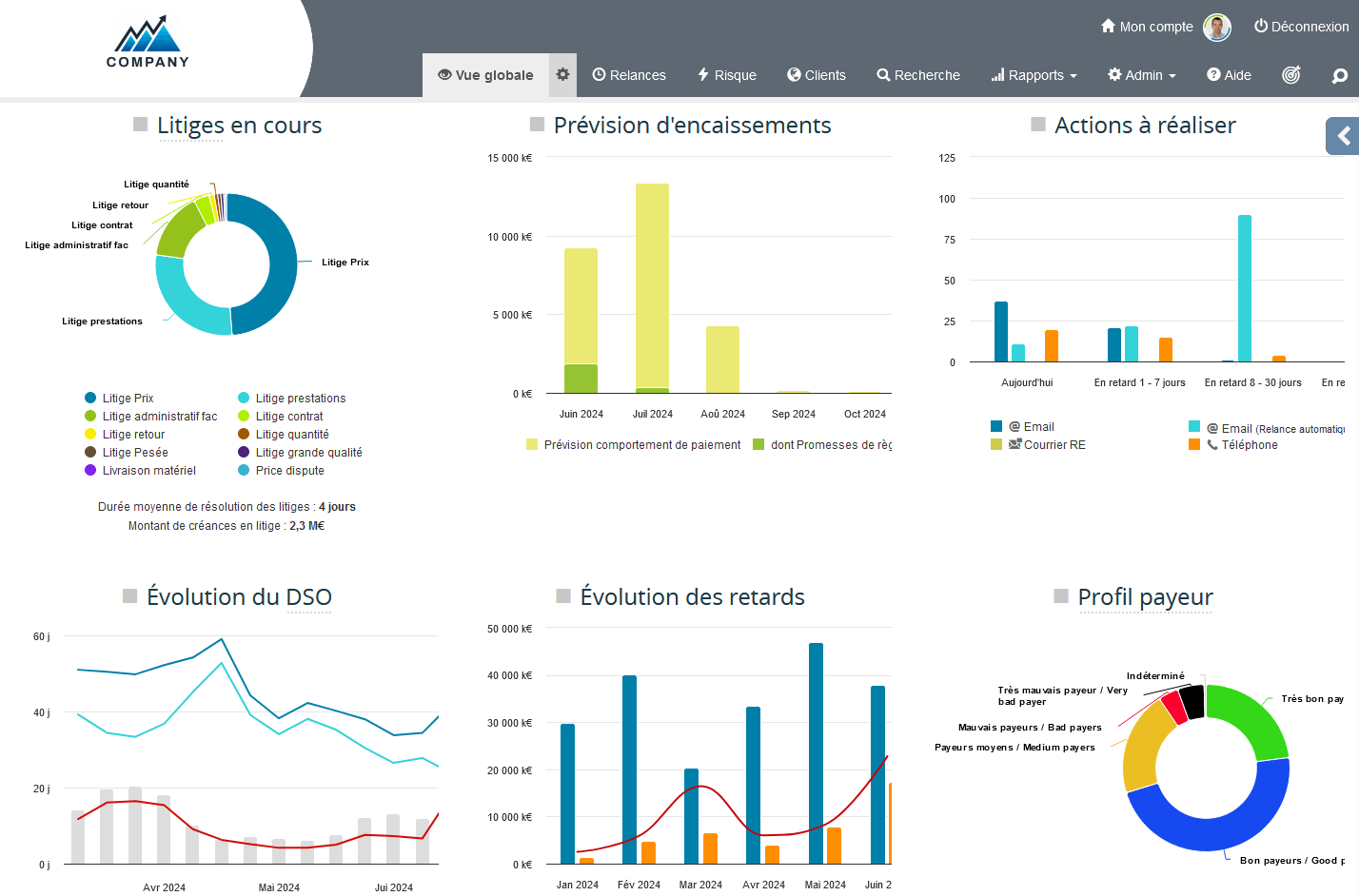
Task: Select the Vue globale tab
Action: 485,75
